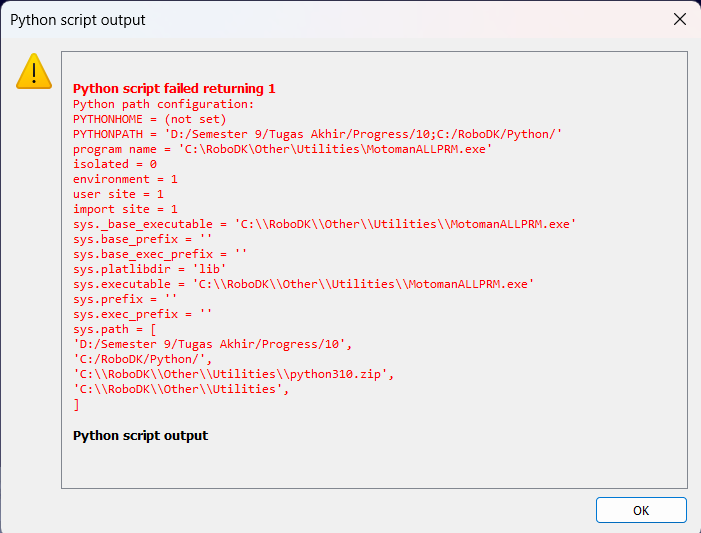Click the "Python script failed returning 1" heading

click(174, 89)
